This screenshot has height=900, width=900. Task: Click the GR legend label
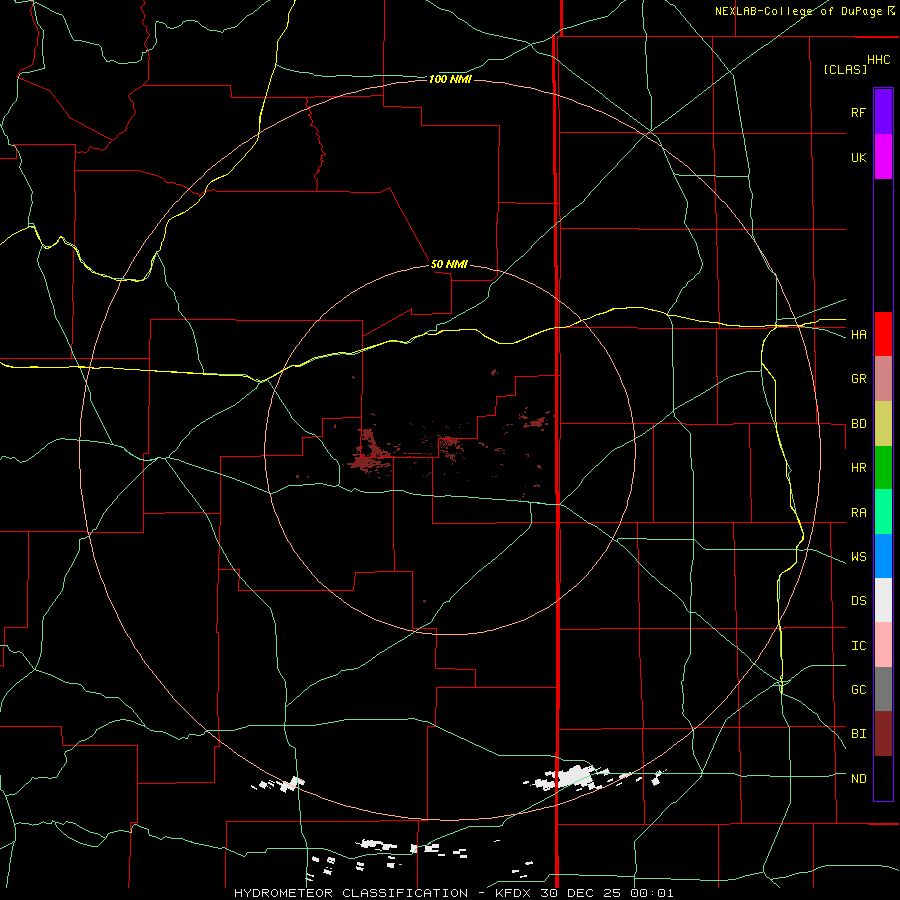click(858, 379)
